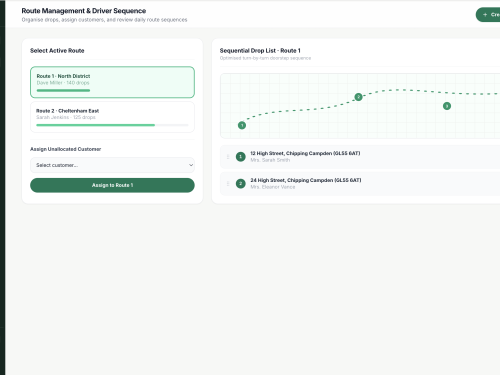
Task: Click Assign to Route 1 button
Action: pos(112,185)
